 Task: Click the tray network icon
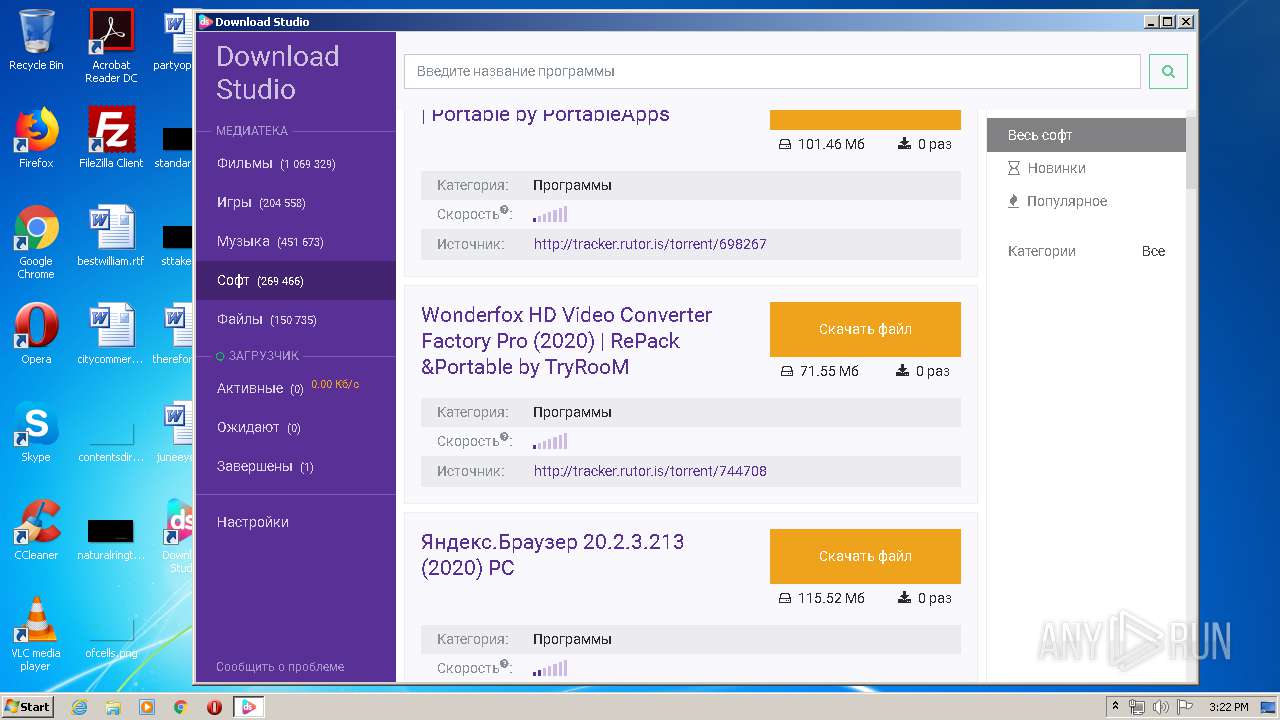point(1137,707)
